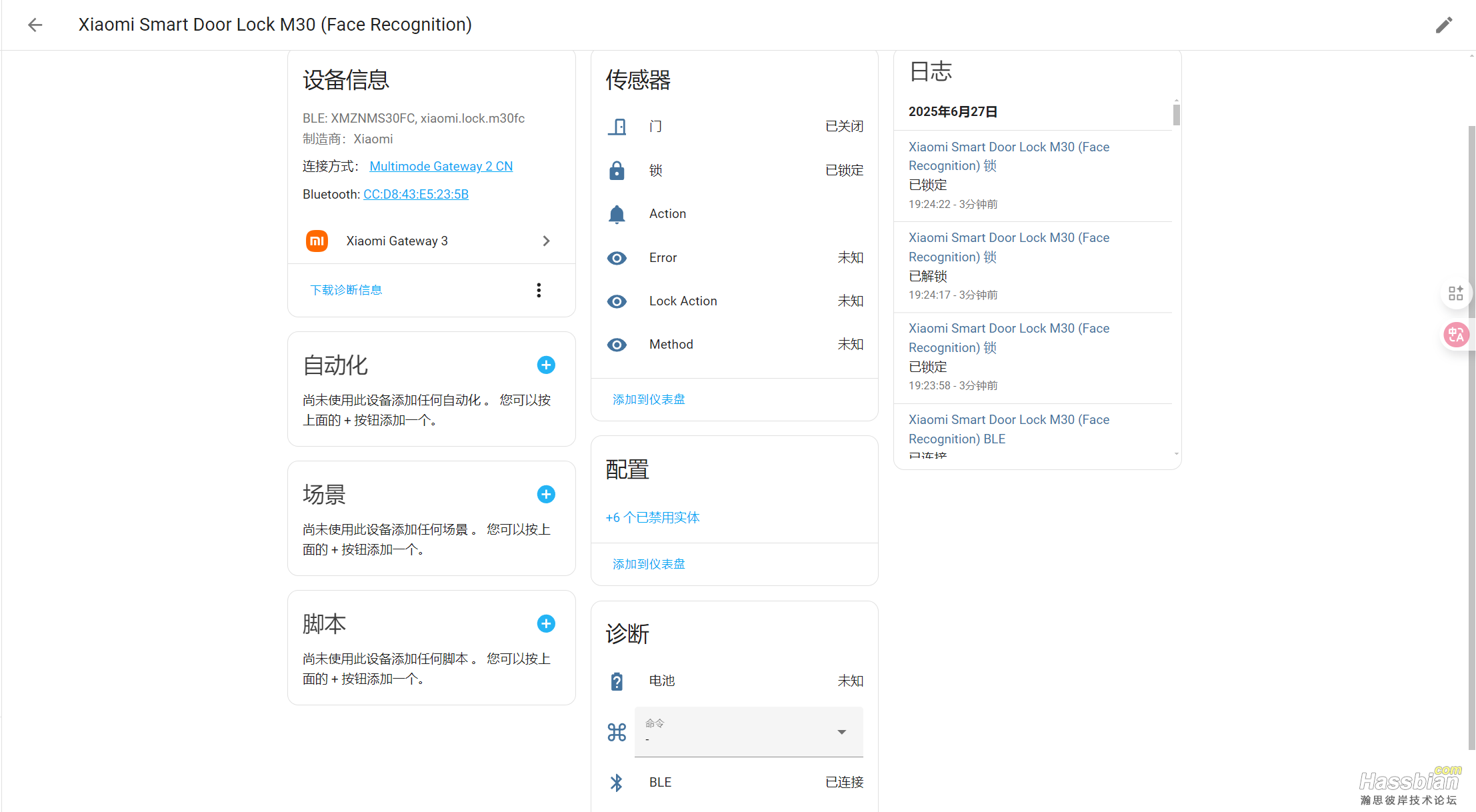Click the log panel scrollbar thumb
Image resolution: width=1476 pixels, height=812 pixels.
(x=1176, y=115)
